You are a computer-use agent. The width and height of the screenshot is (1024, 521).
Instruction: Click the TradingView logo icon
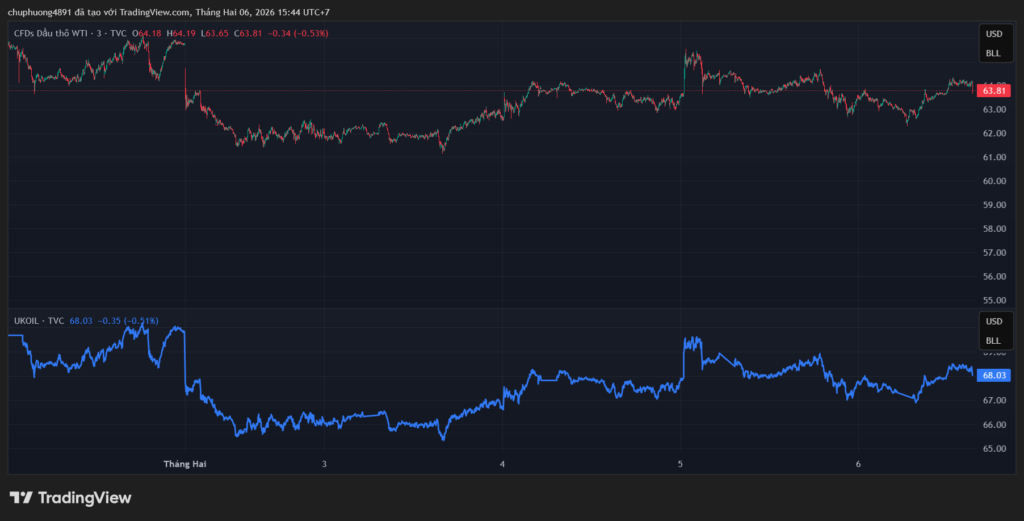19,498
